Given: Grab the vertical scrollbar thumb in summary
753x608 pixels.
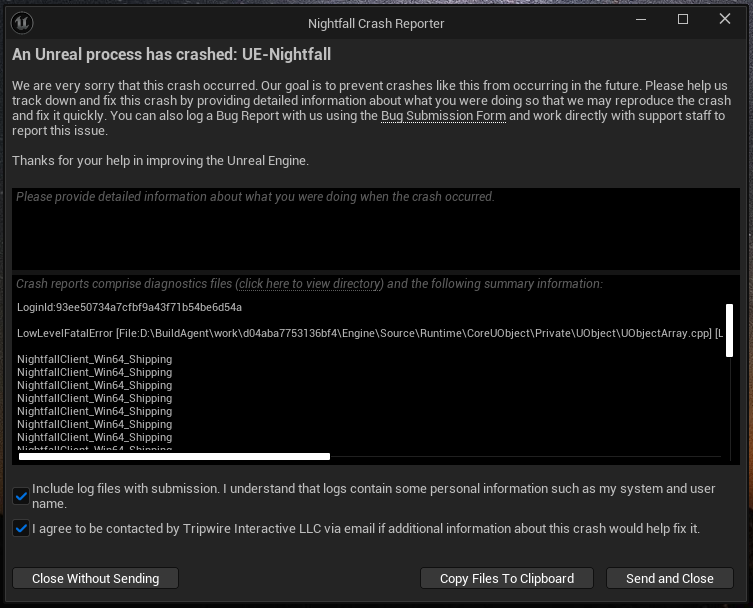Looking at the screenshot, I should (729, 330).
